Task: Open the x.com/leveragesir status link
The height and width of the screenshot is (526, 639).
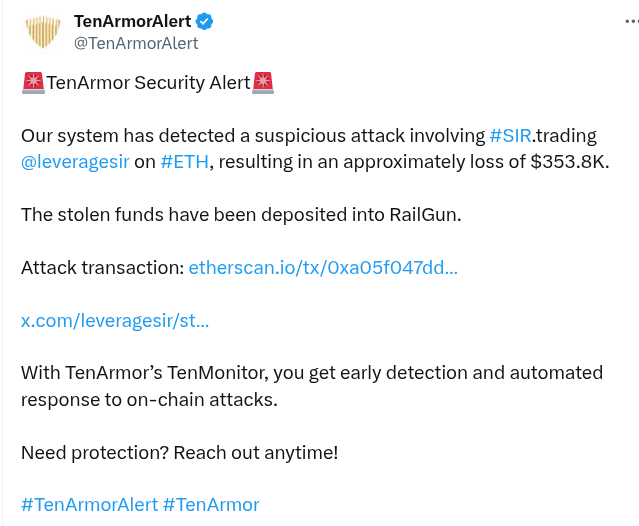Action: (115, 321)
